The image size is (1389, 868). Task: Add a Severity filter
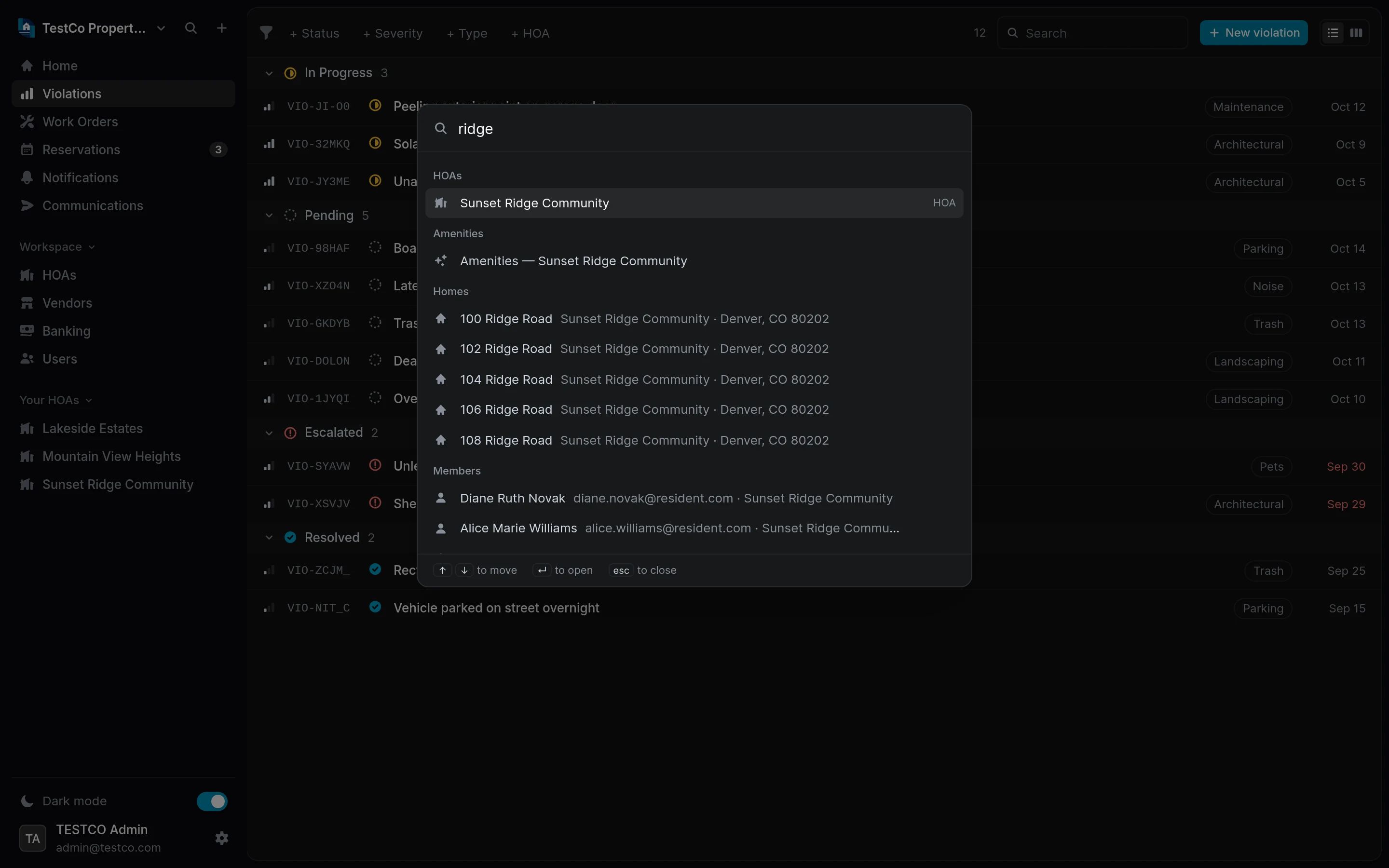(x=393, y=33)
